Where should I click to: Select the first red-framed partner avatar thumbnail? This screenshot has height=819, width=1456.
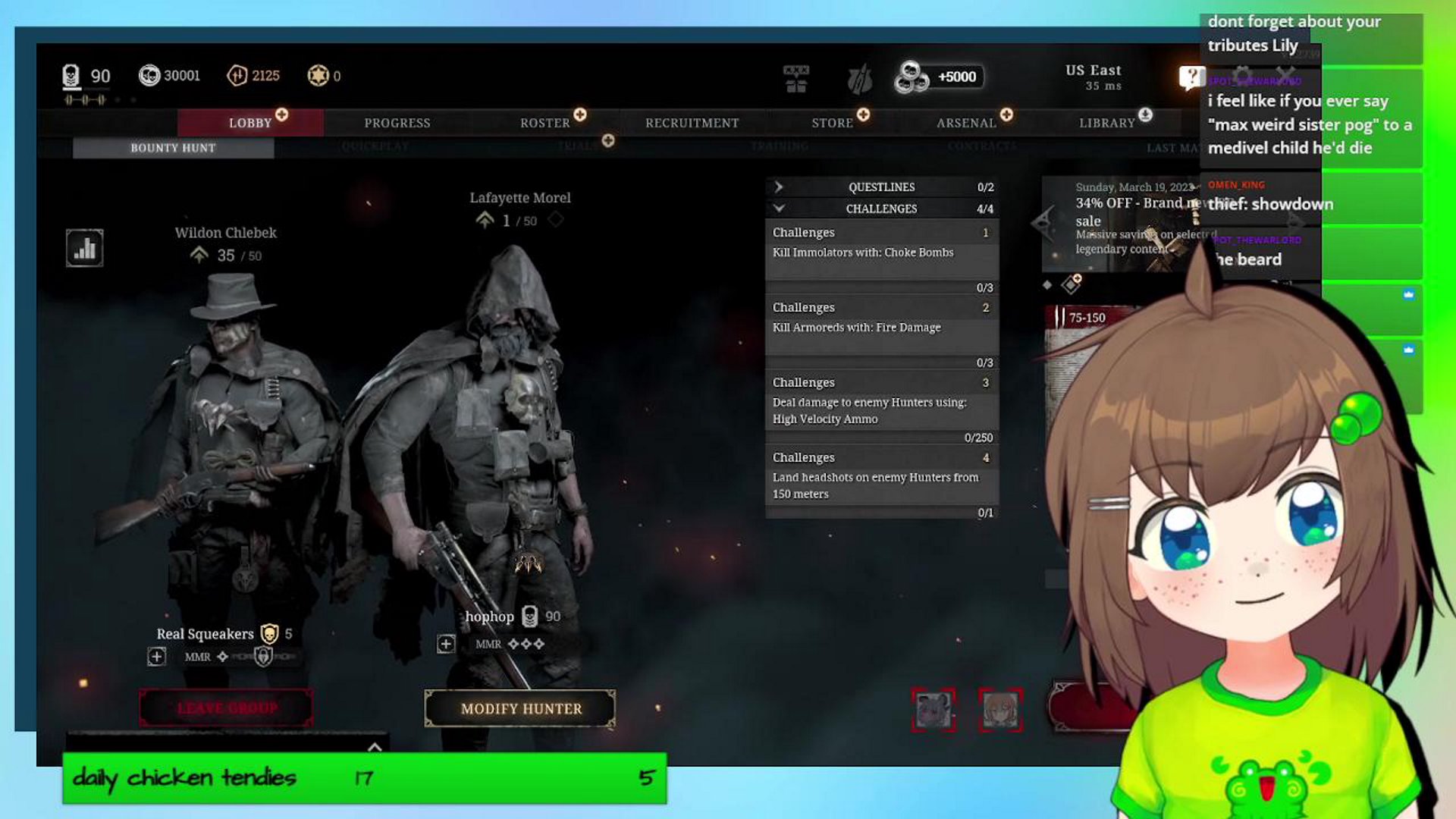coord(933,711)
